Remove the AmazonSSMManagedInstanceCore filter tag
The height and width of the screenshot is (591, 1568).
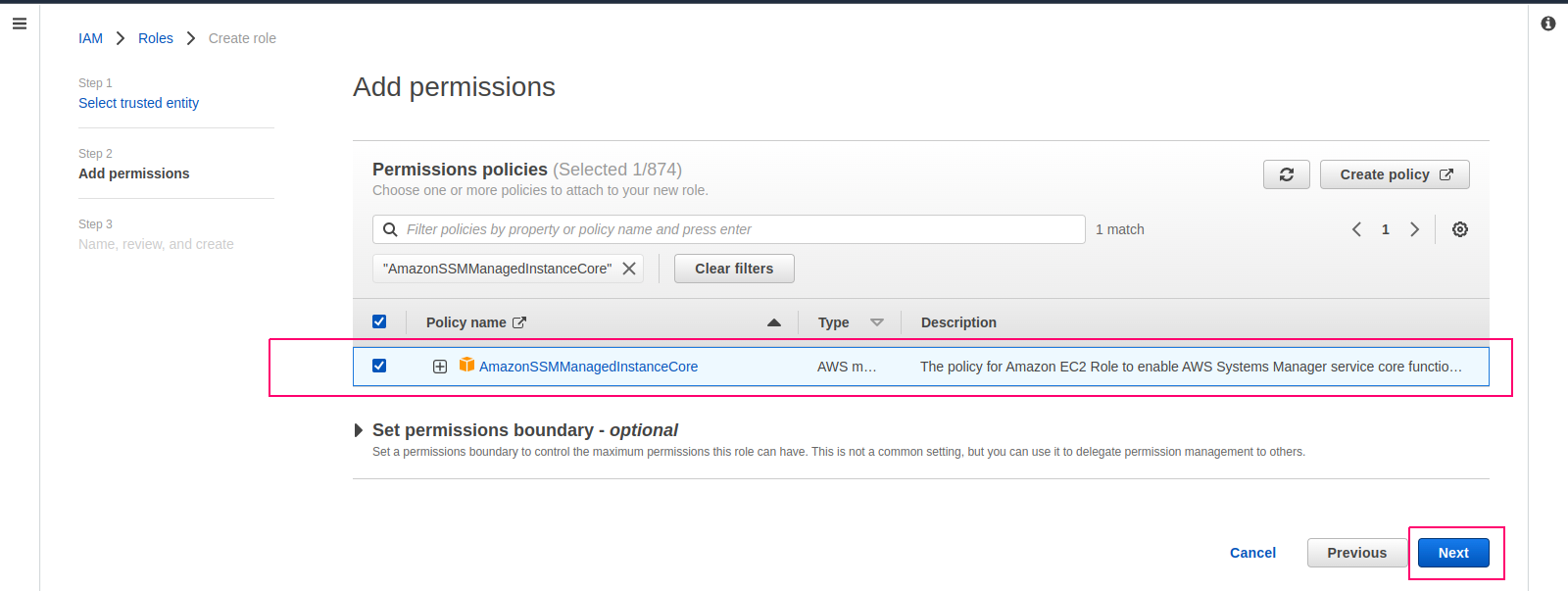coord(629,269)
